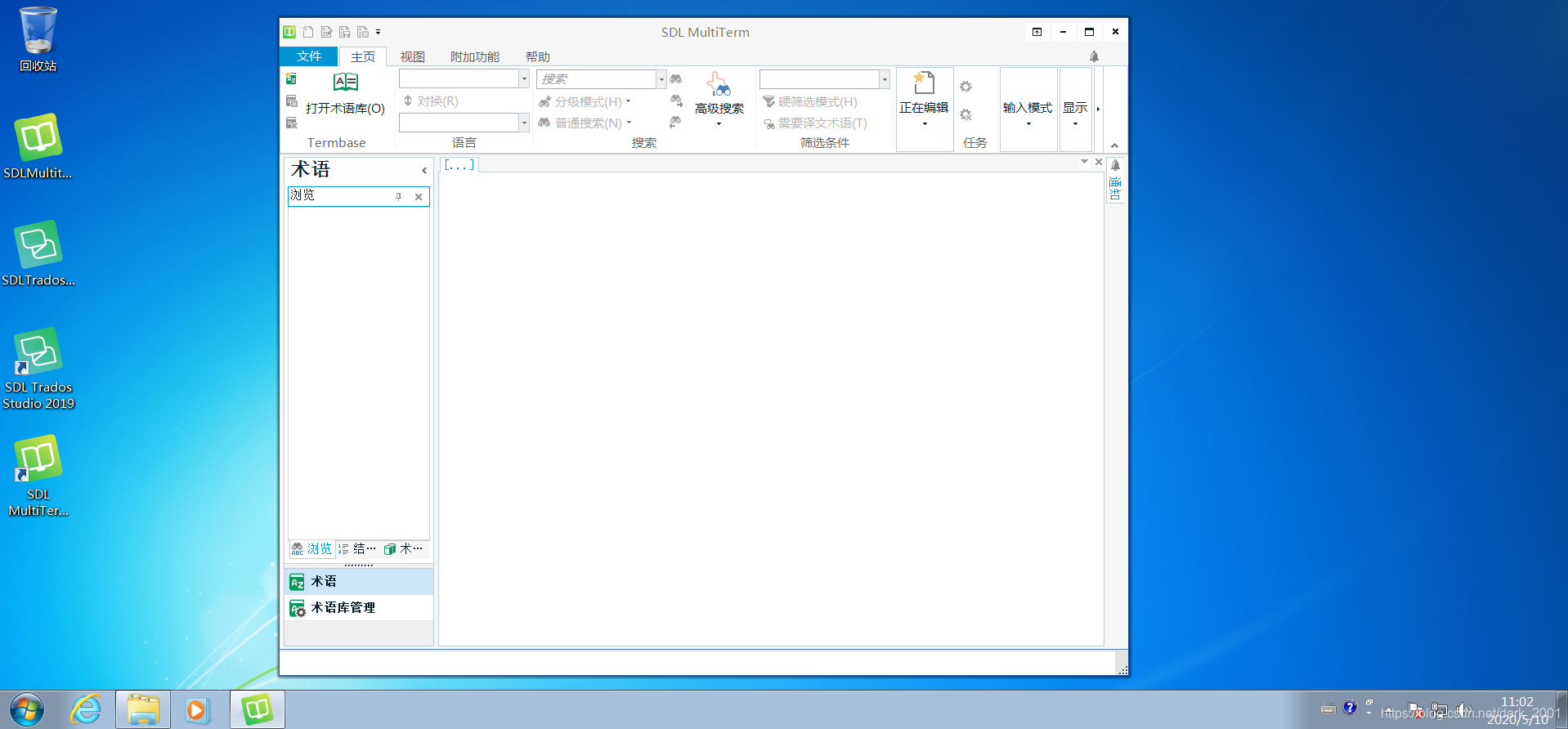Open the 术语 terms view in navigation
The height and width of the screenshot is (729, 1568).
[358, 581]
